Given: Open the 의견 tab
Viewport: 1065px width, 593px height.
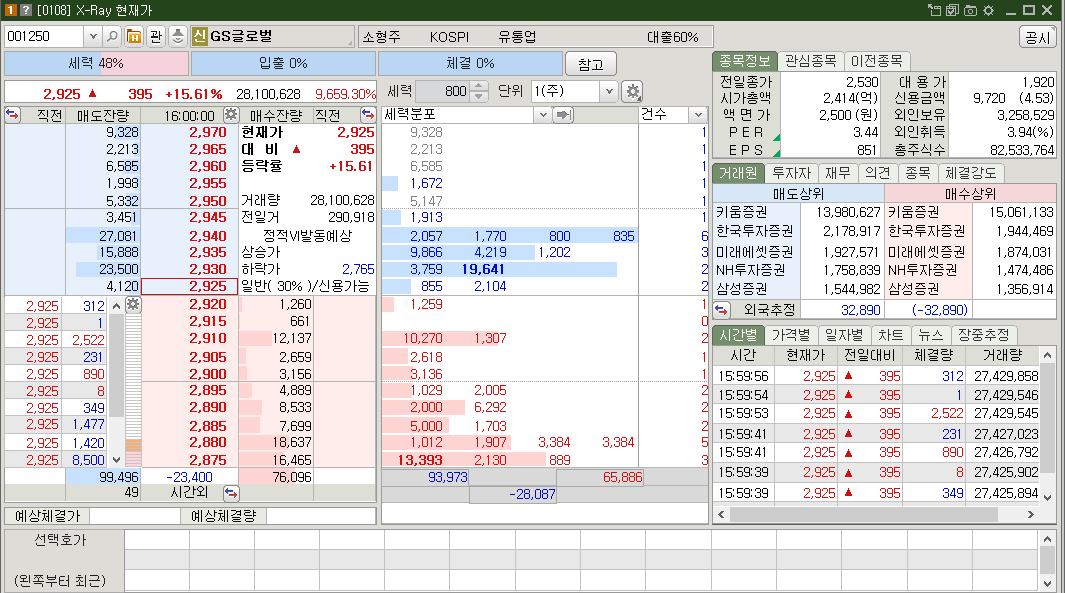Looking at the screenshot, I should coord(878,173).
